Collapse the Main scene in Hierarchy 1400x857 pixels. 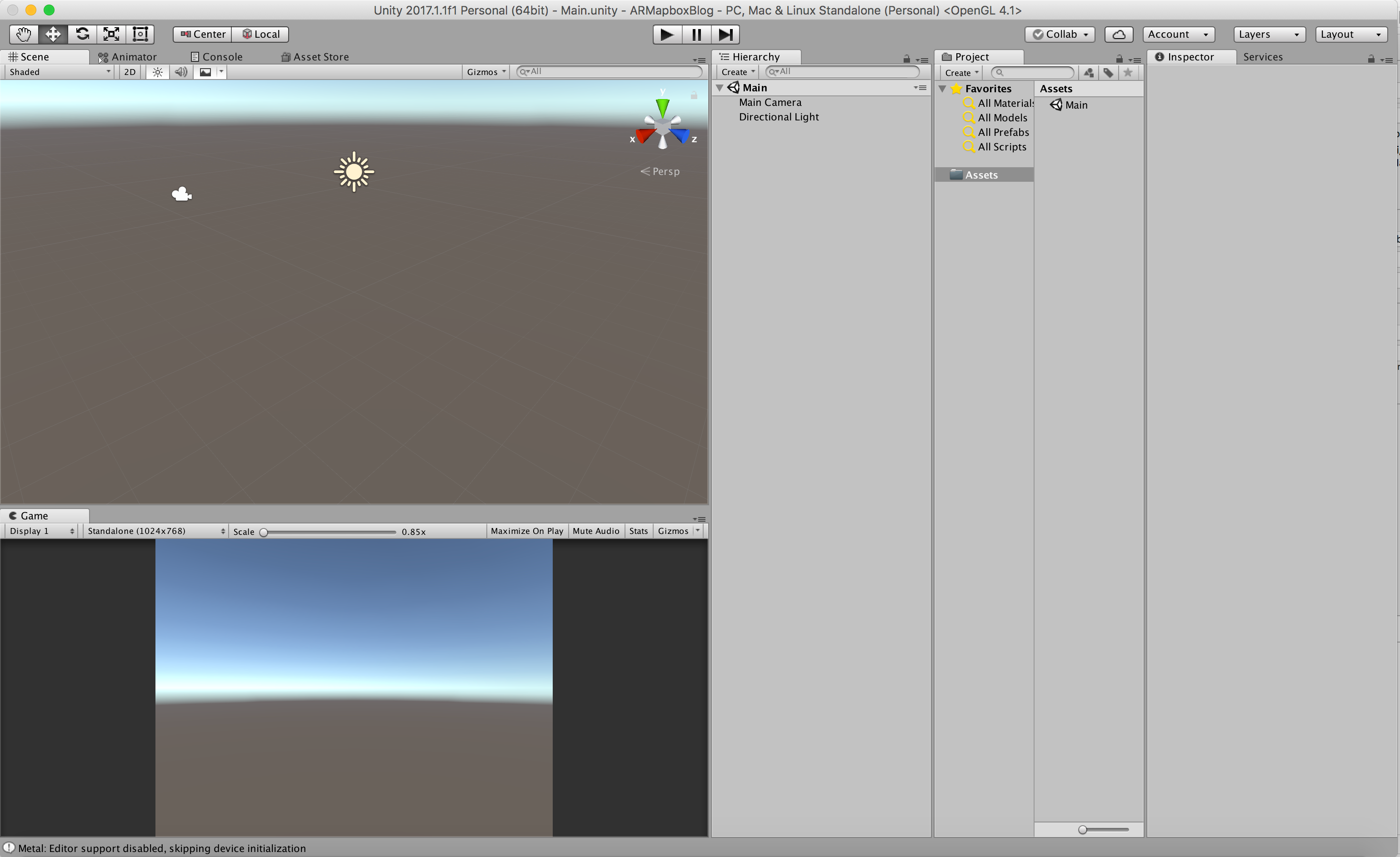(x=719, y=88)
